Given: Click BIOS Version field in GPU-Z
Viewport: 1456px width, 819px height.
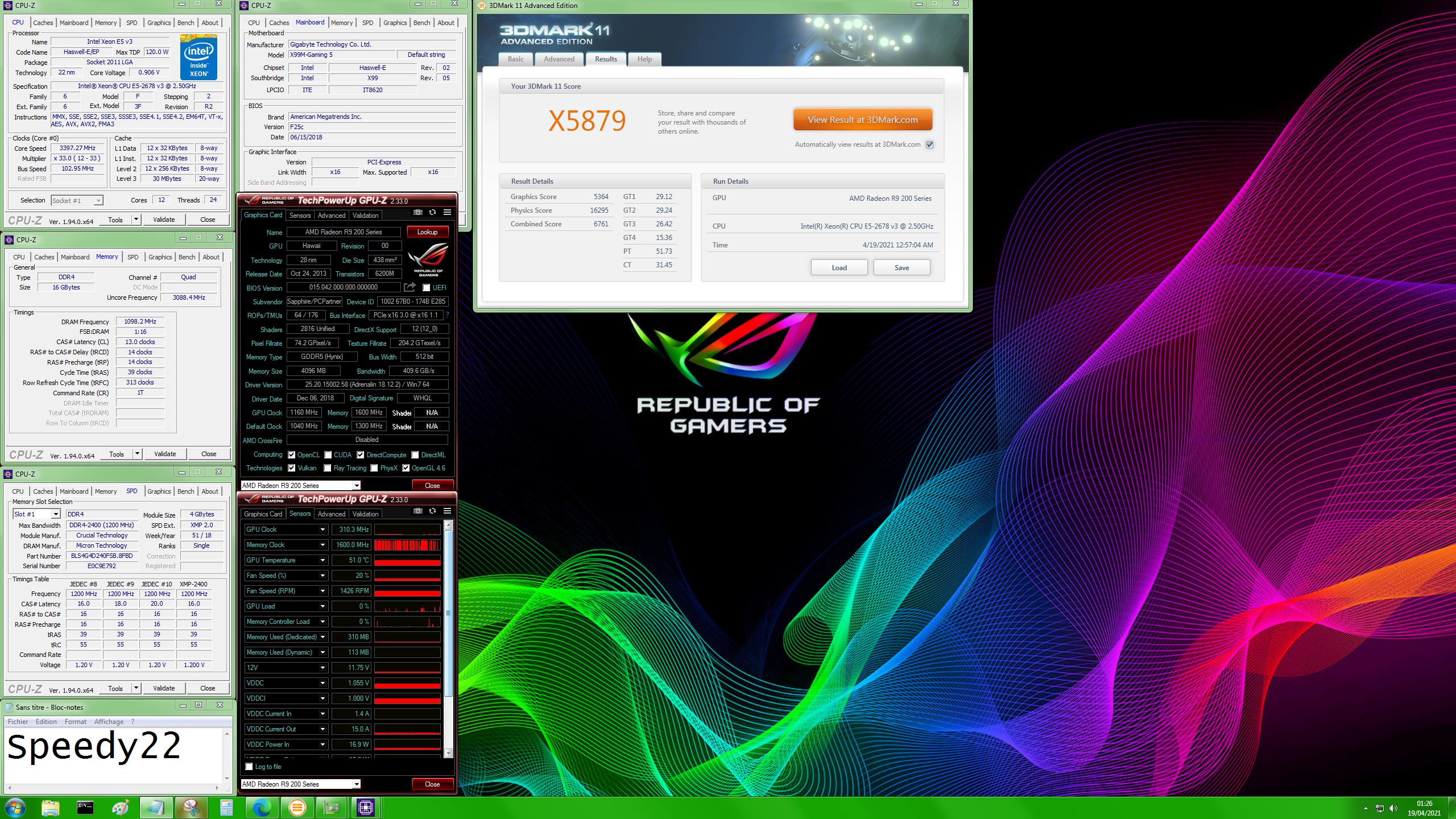Looking at the screenshot, I should [x=344, y=288].
